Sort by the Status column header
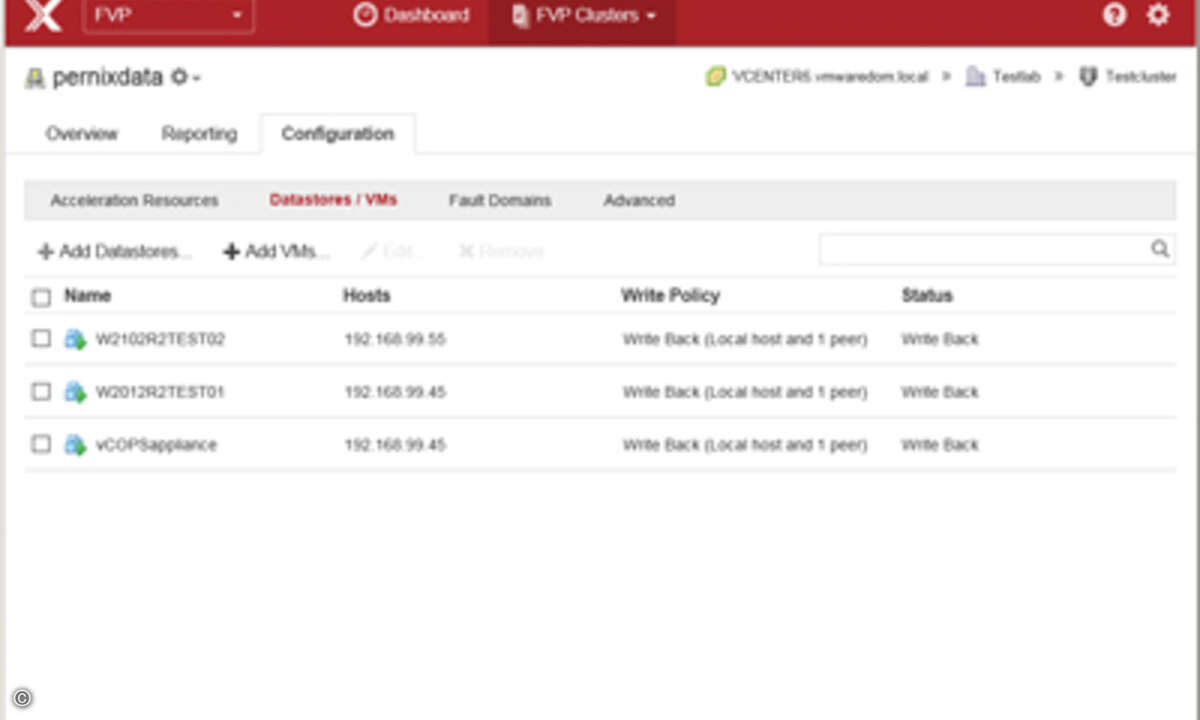This screenshot has height=720, width=1200. click(x=927, y=296)
